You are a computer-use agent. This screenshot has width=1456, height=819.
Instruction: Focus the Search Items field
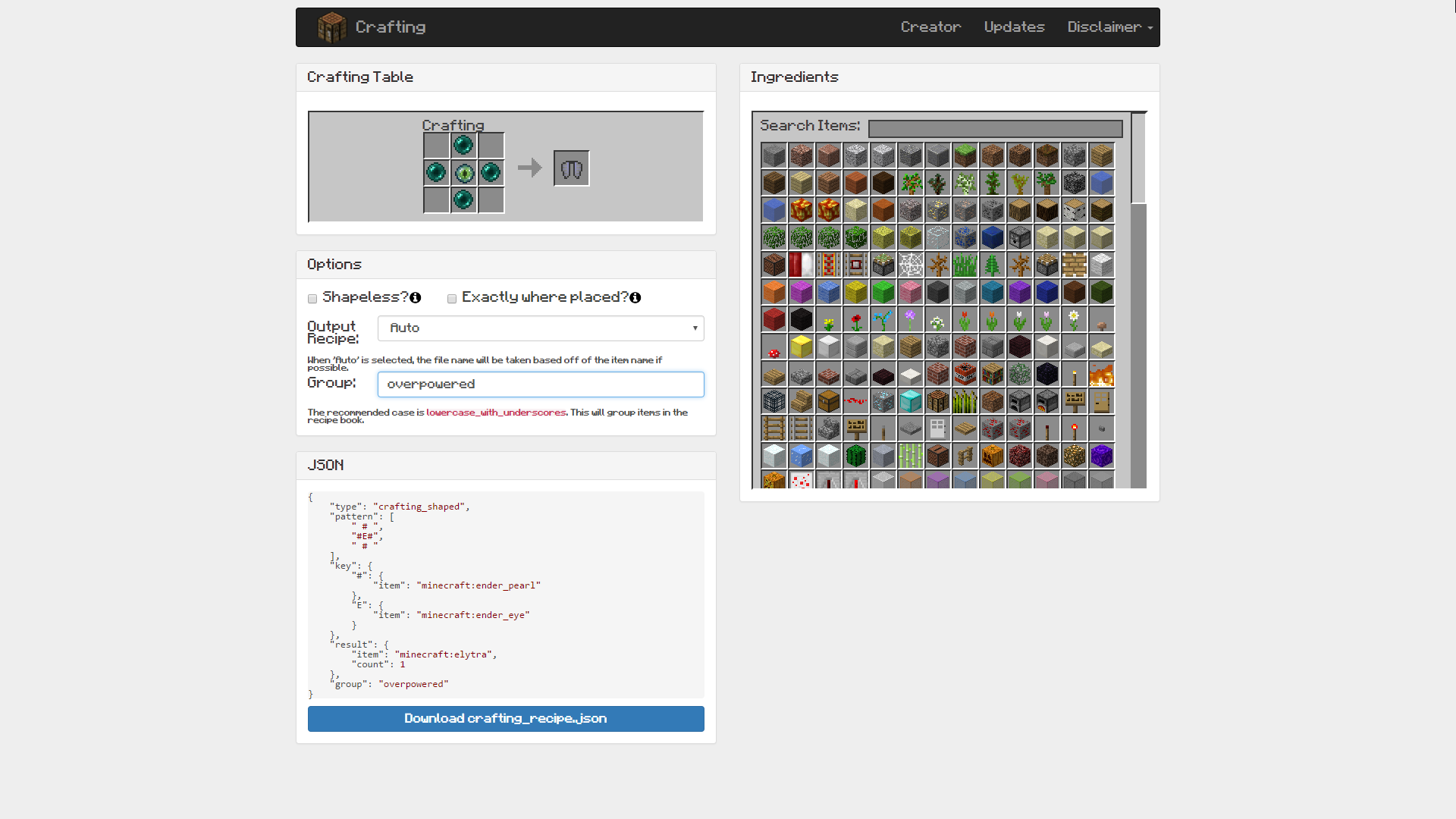click(x=995, y=128)
